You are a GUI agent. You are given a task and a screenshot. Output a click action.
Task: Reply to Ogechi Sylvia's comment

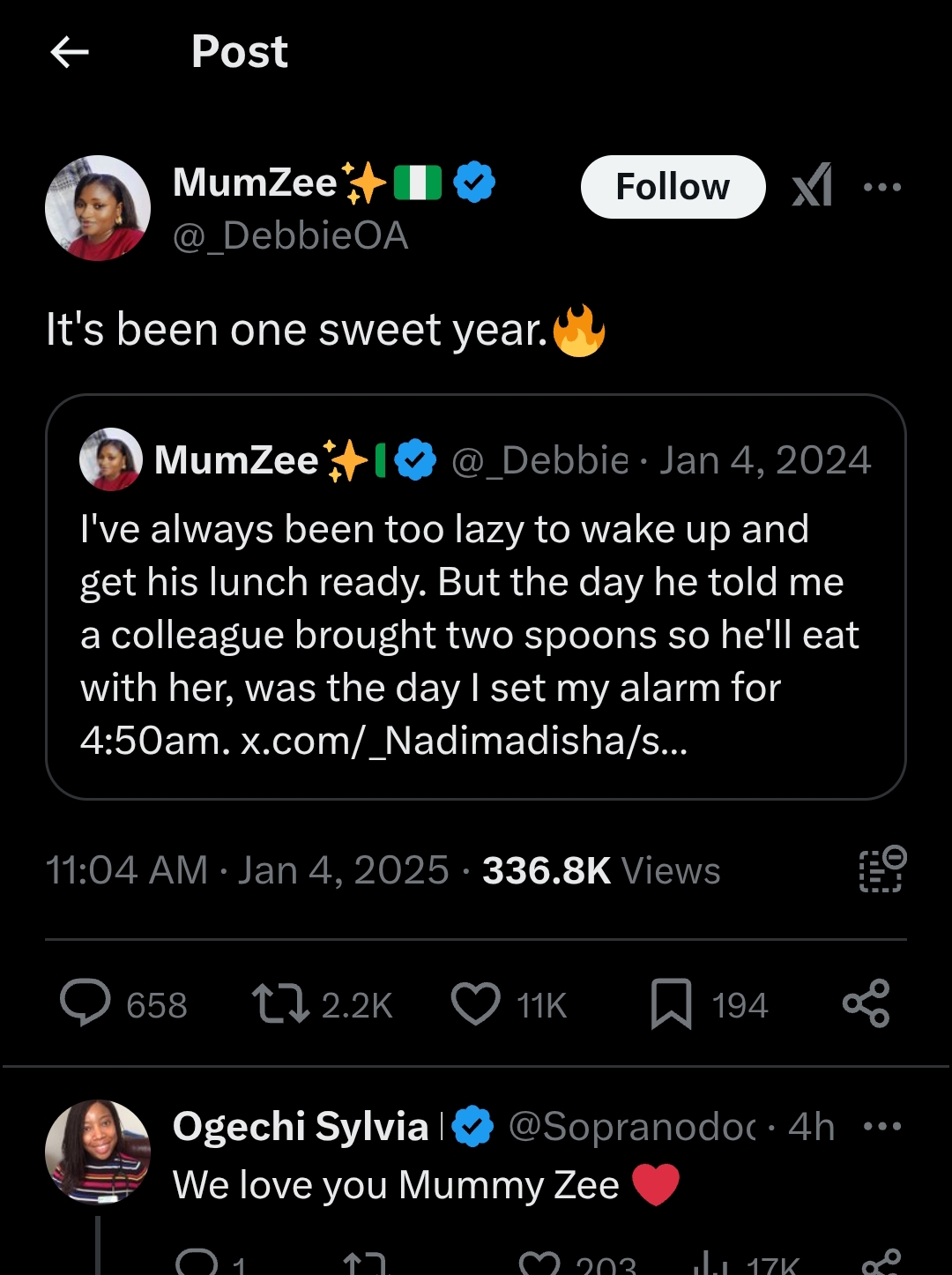[x=197, y=1263]
